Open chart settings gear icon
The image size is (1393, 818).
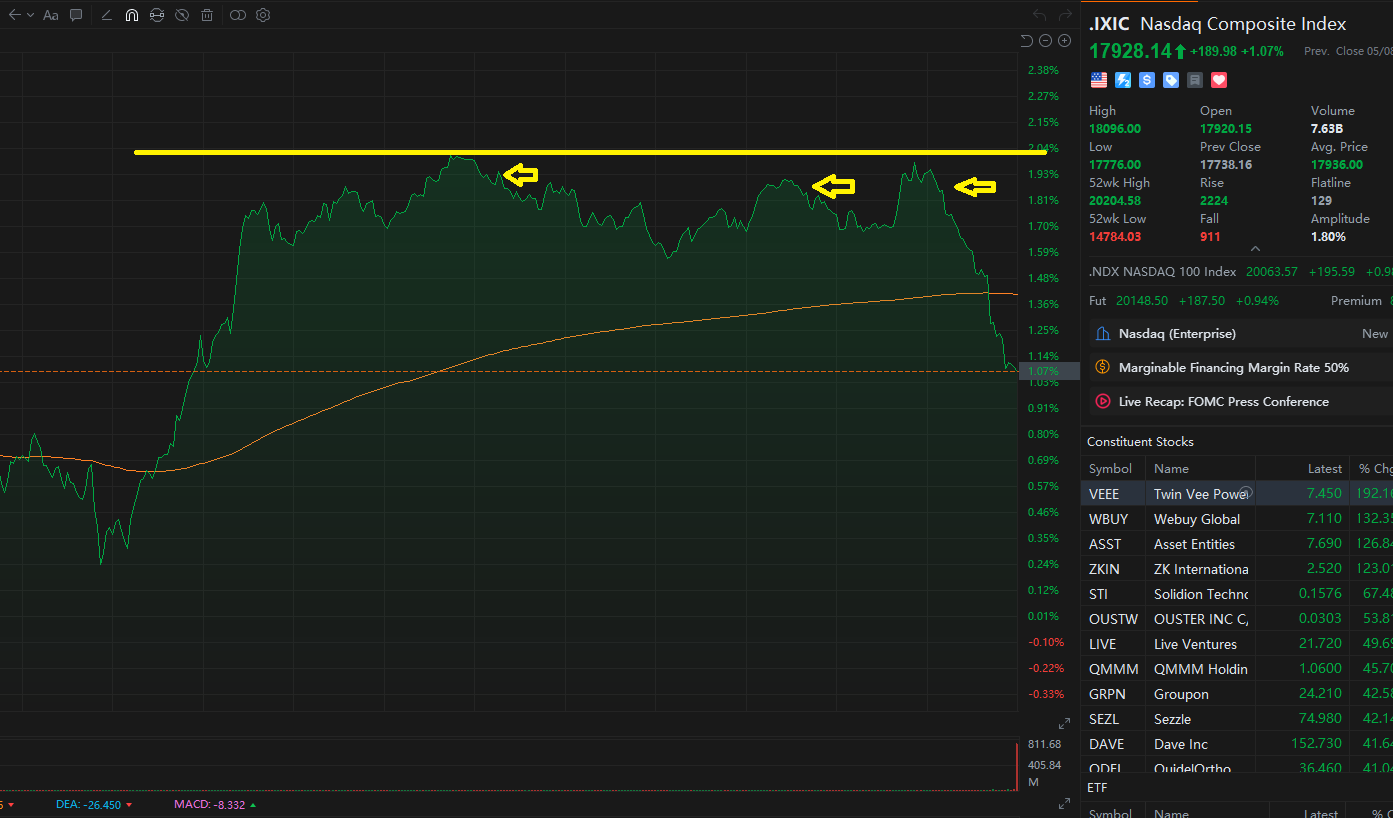point(263,15)
